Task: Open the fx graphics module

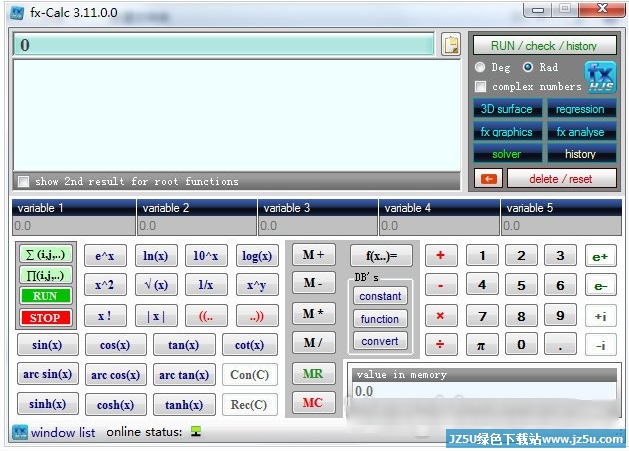Action: pyautogui.click(x=507, y=132)
